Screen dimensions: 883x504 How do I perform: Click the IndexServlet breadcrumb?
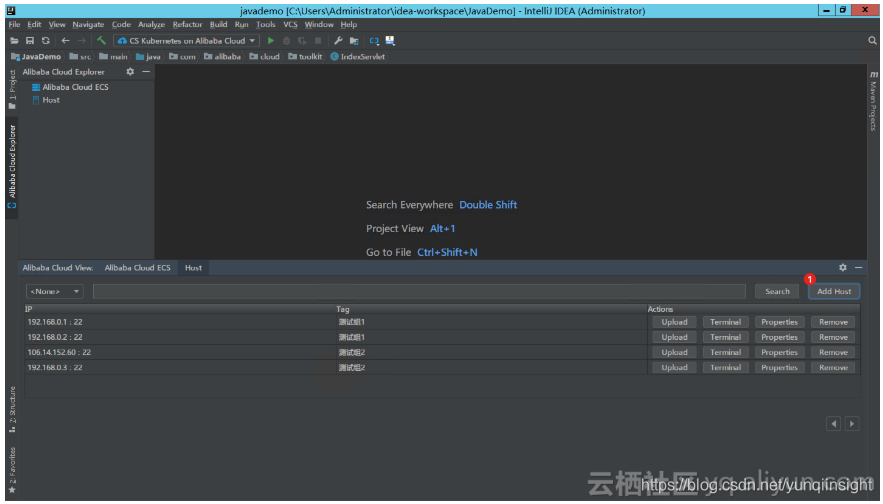tap(358, 56)
